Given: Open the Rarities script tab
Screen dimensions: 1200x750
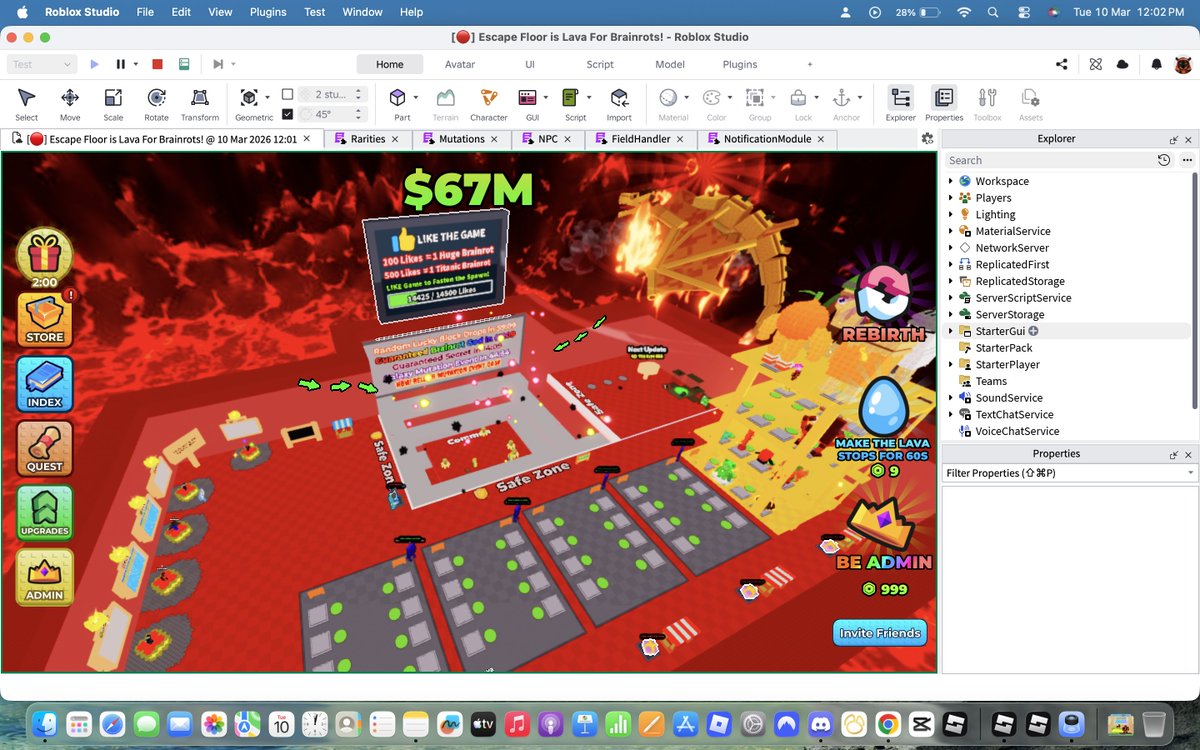Looking at the screenshot, I should (367, 139).
